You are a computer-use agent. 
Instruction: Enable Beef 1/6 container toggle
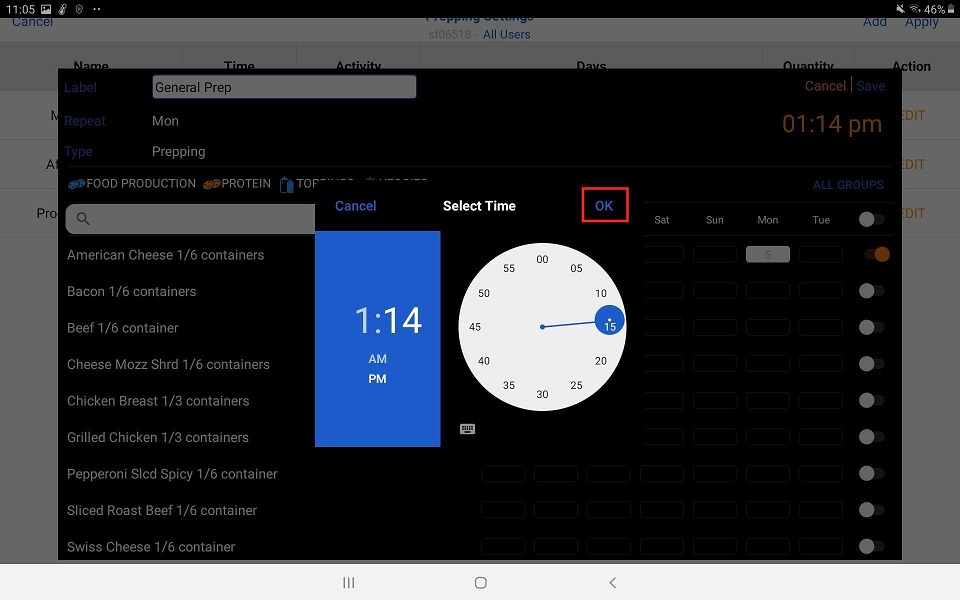click(x=871, y=327)
